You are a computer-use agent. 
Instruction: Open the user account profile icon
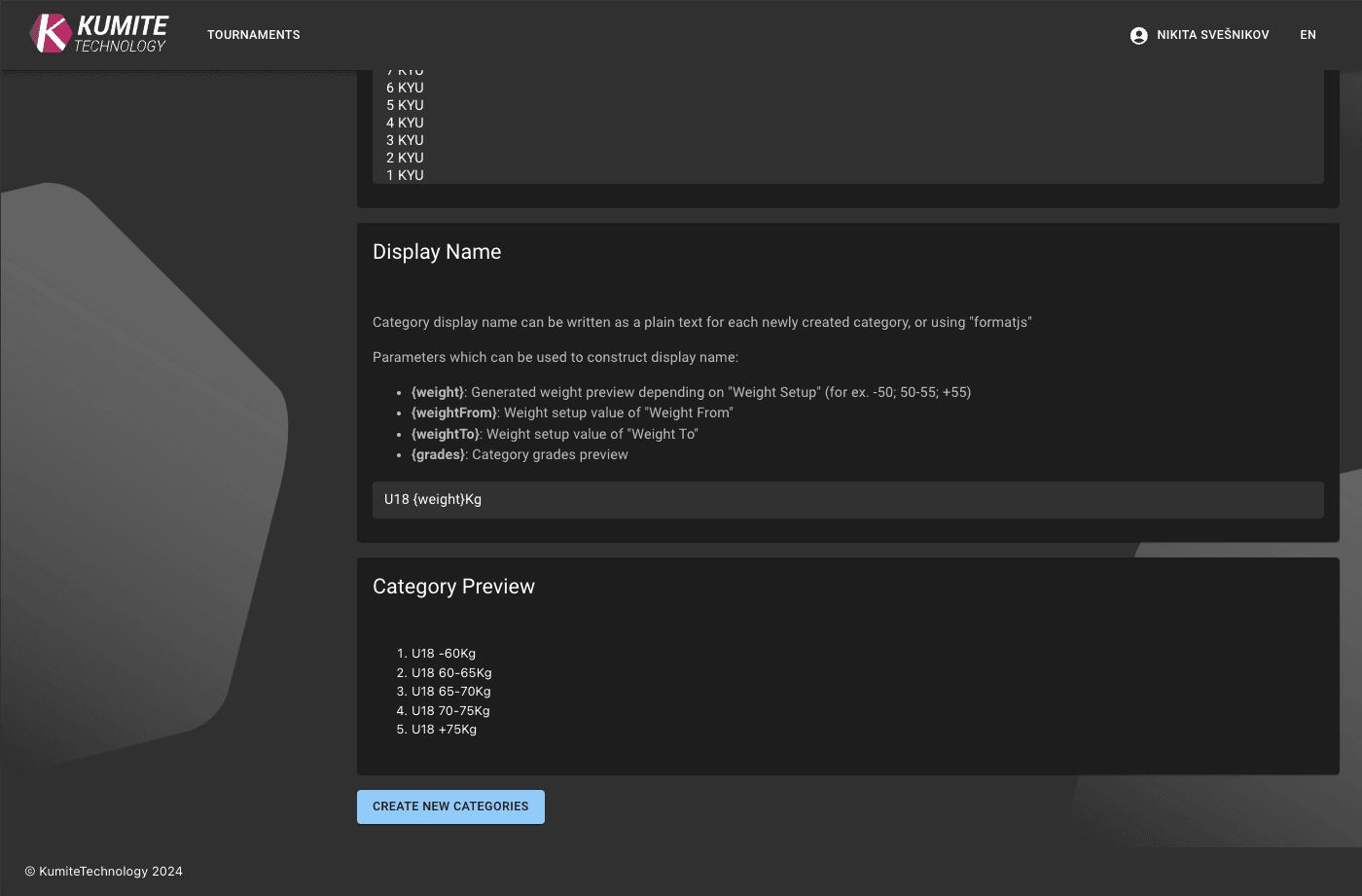(x=1137, y=34)
